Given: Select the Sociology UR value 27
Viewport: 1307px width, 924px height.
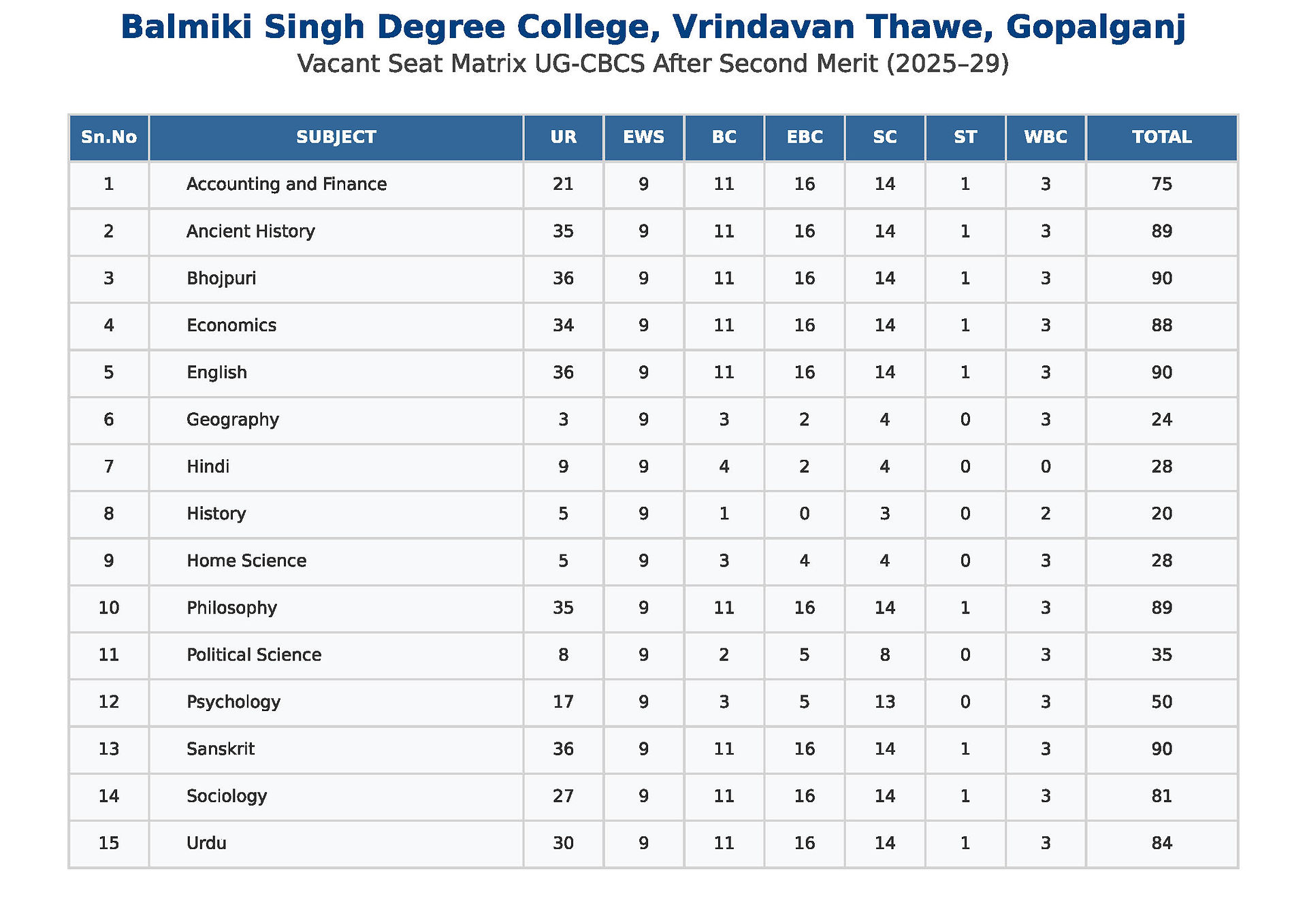Looking at the screenshot, I should 563,796.
